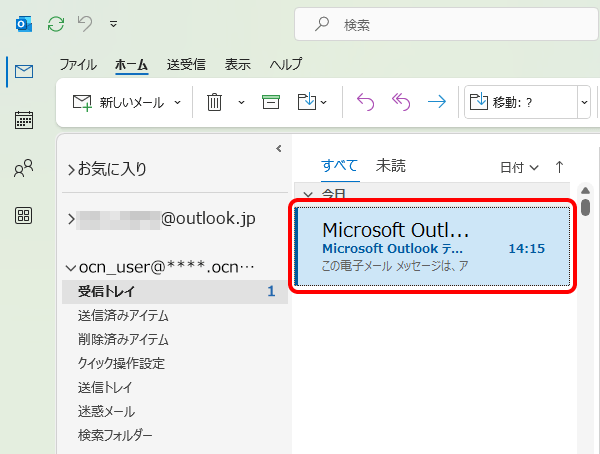Collapse the ocn_user account folder tree
Screen dimensions: 600x454
(70, 267)
